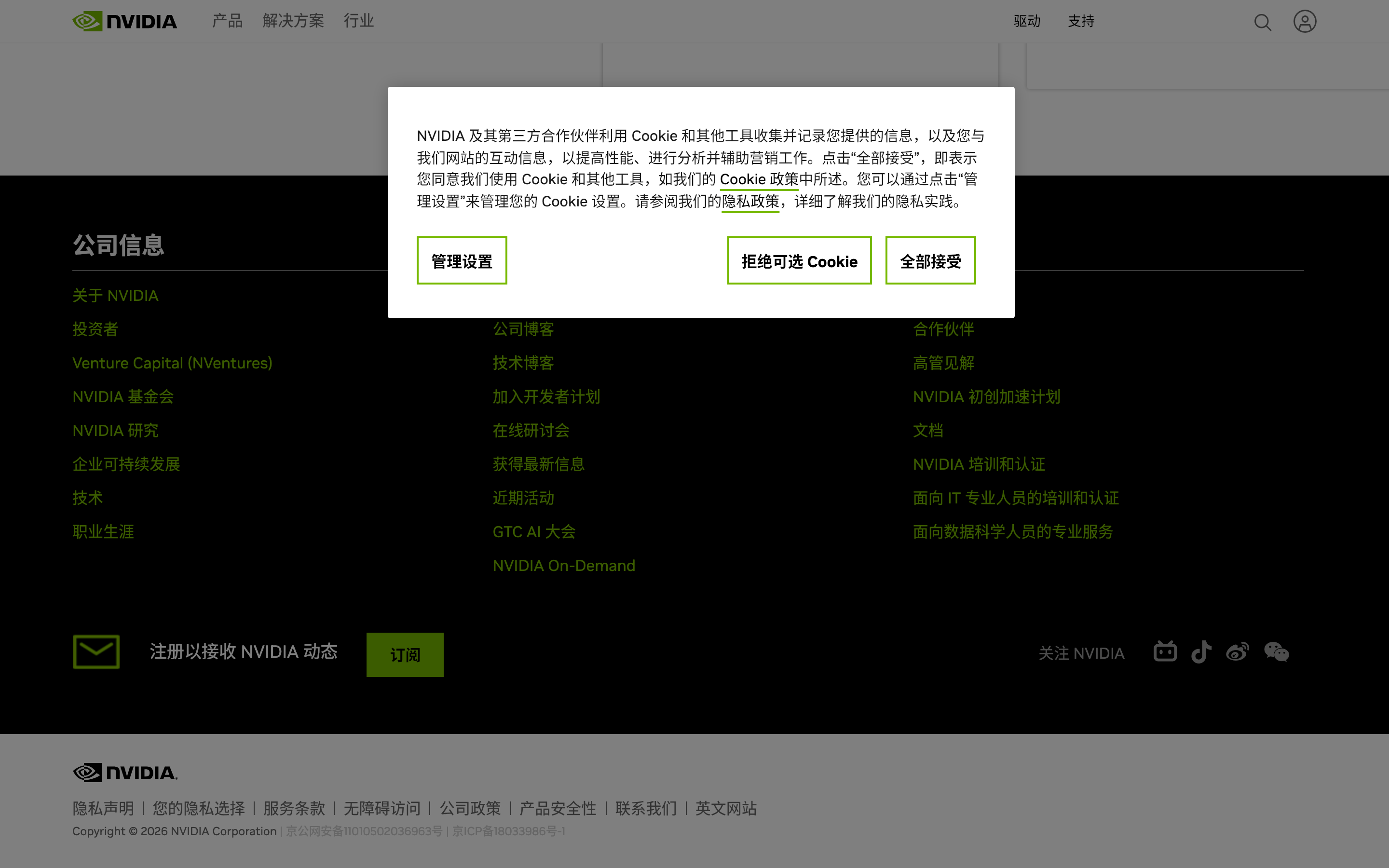This screenshot has height=868, width=1389.
Task: Open the 京ICP备18033986号-1 link
Action: 509,831
